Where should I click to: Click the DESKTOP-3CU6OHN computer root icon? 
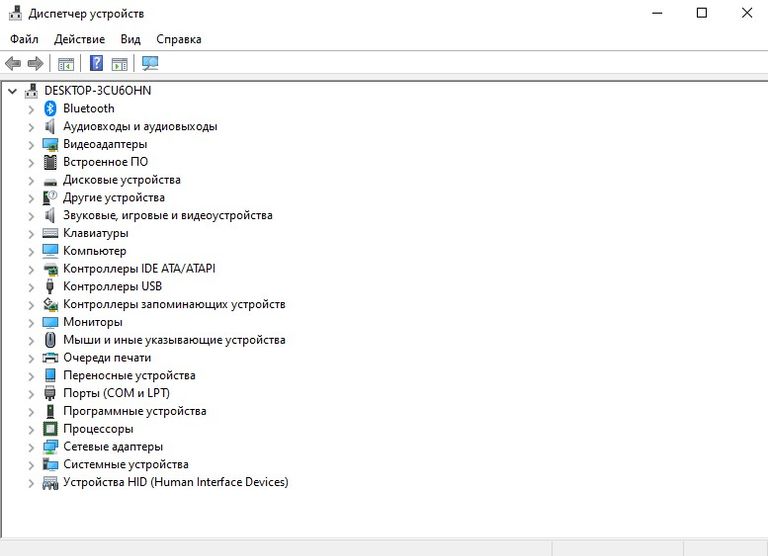click(x=31, y=91)
